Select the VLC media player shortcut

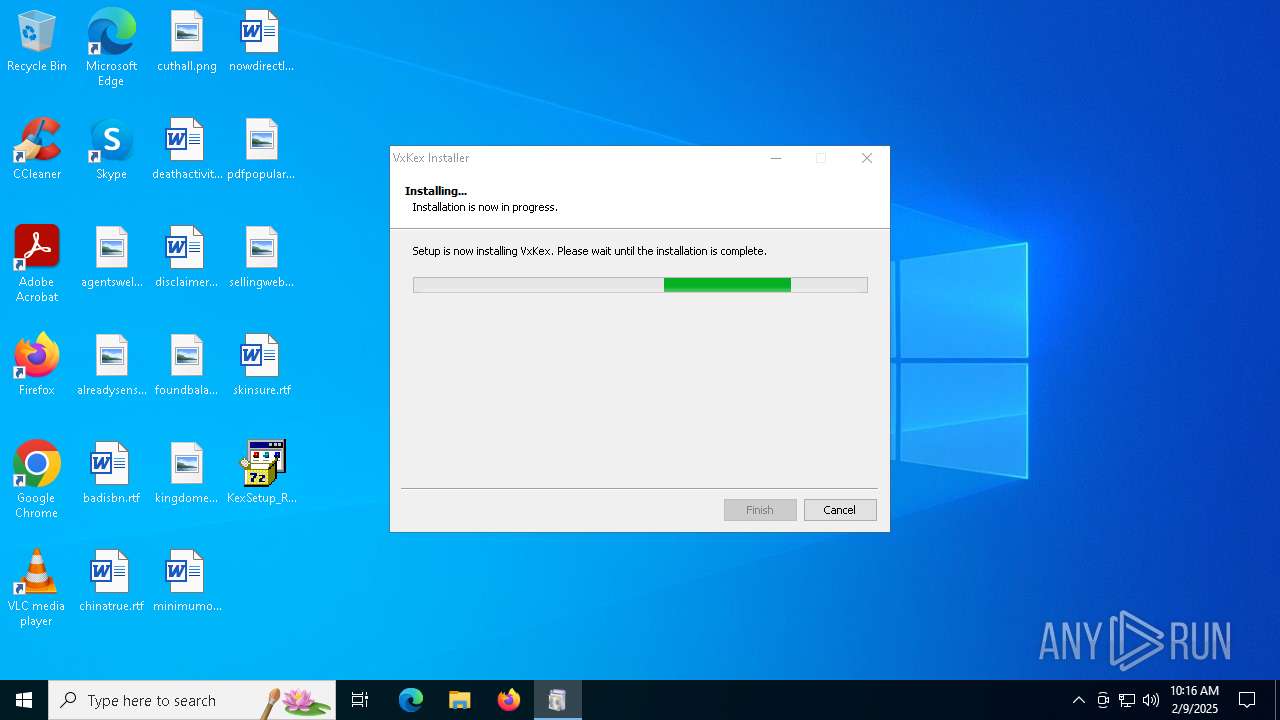pyautogui.click(x=37, y=588)
